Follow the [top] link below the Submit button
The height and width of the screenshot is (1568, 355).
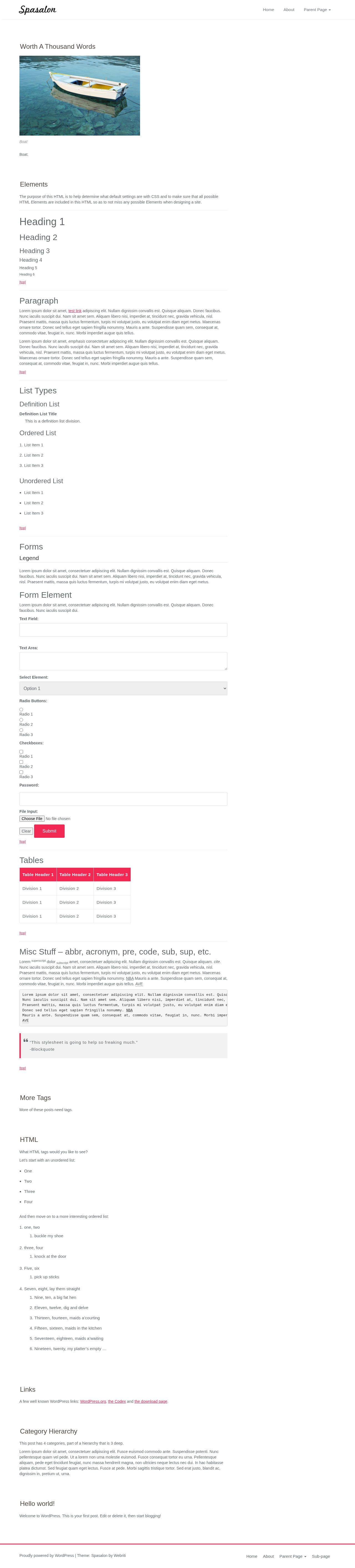[22, 842]
